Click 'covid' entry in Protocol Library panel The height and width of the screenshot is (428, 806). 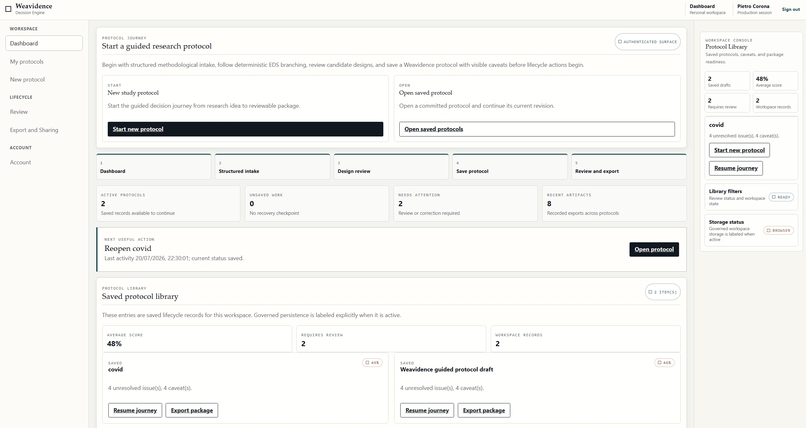pyautogui.click(x=716, y=125)
